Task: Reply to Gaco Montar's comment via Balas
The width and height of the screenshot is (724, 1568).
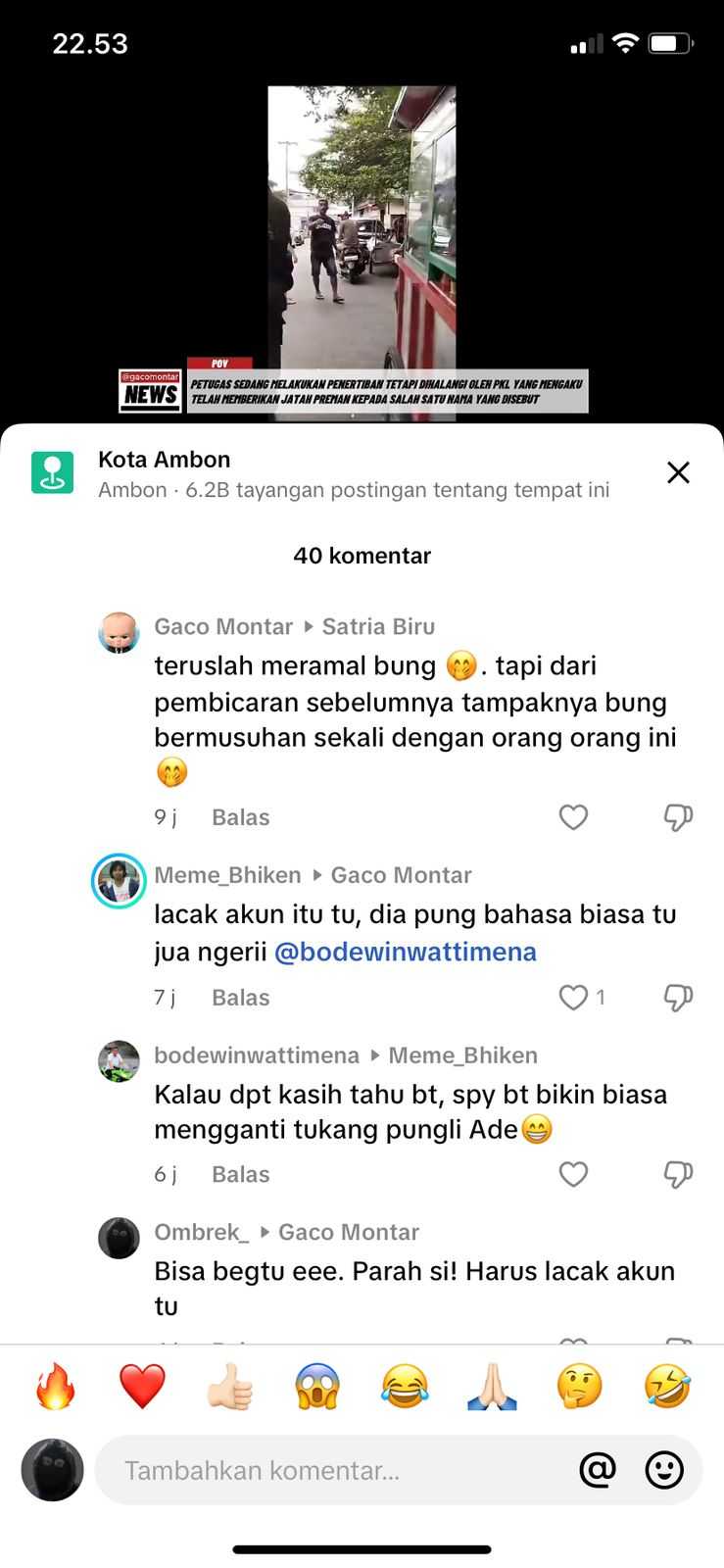Action: (x=240, y=817)
